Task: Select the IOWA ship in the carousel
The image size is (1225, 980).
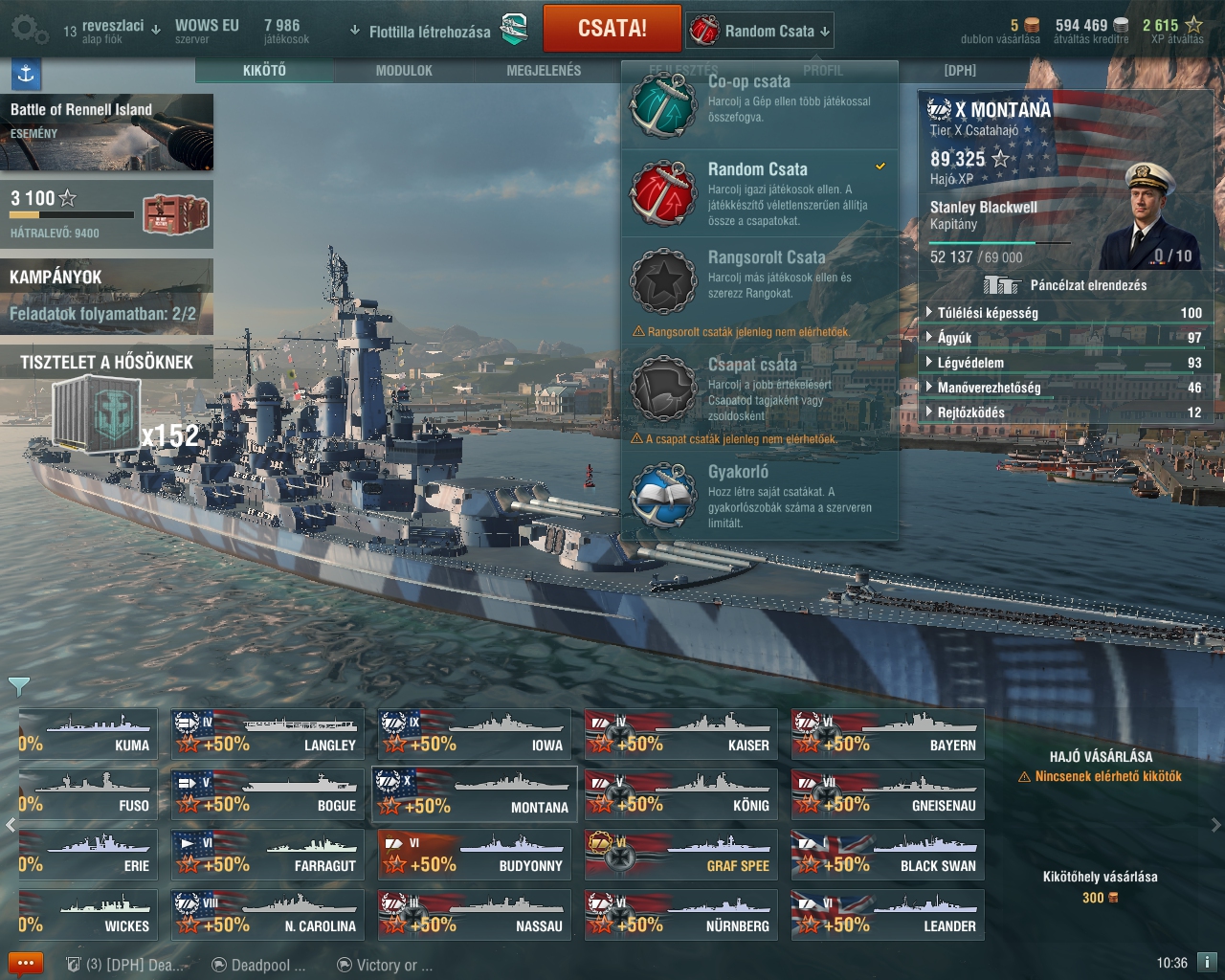Action: click(x=475, y=734)
